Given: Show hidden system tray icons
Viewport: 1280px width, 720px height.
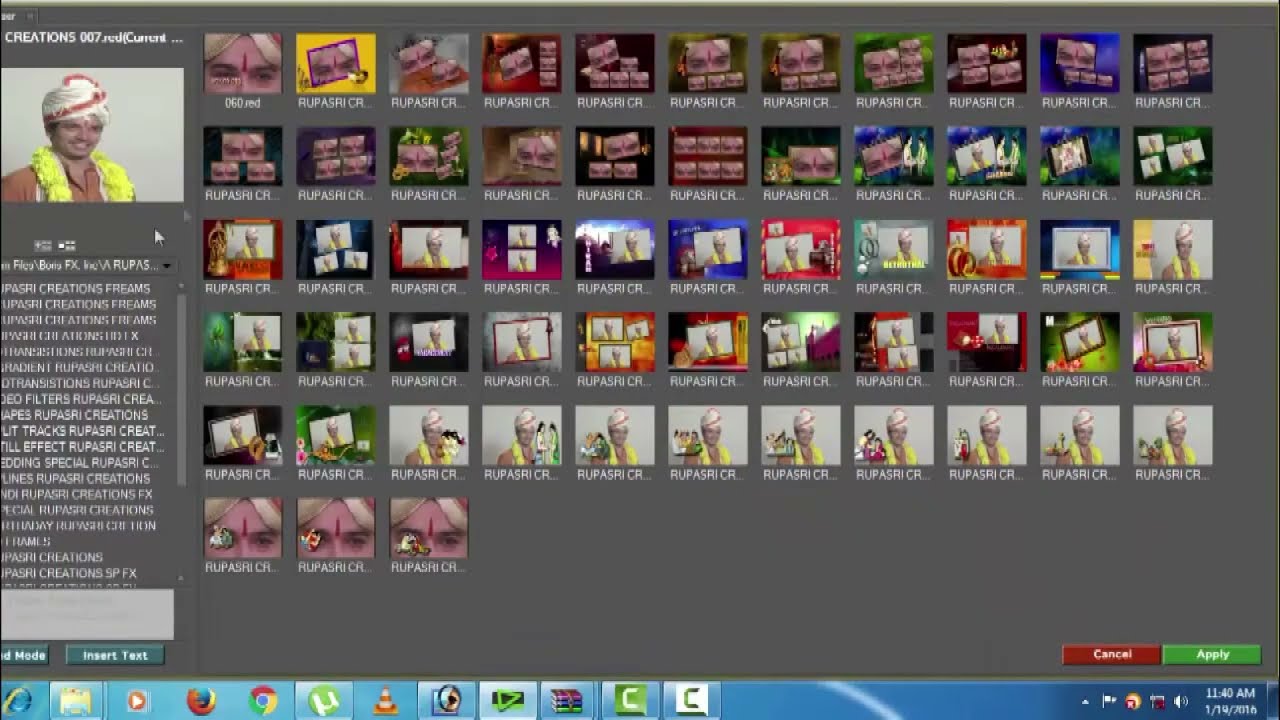Looking at the screenshot, I should 1087,701.
